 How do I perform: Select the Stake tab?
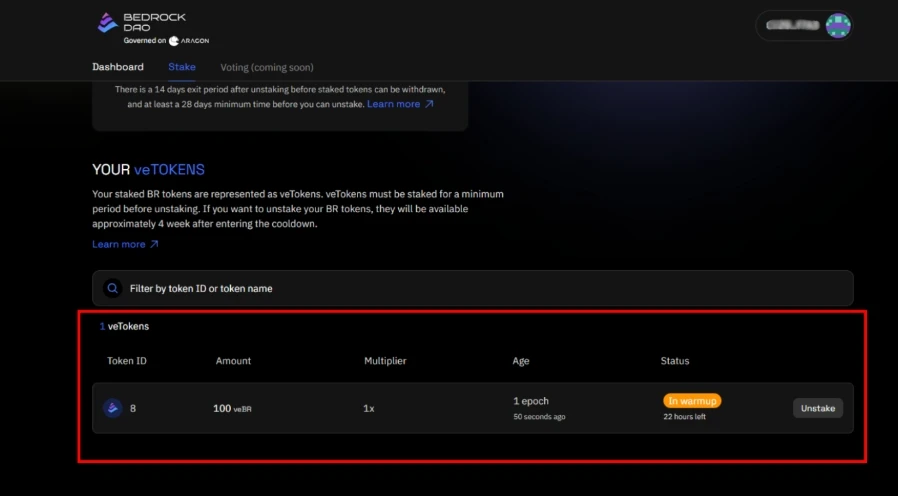[x=182, y=67]
